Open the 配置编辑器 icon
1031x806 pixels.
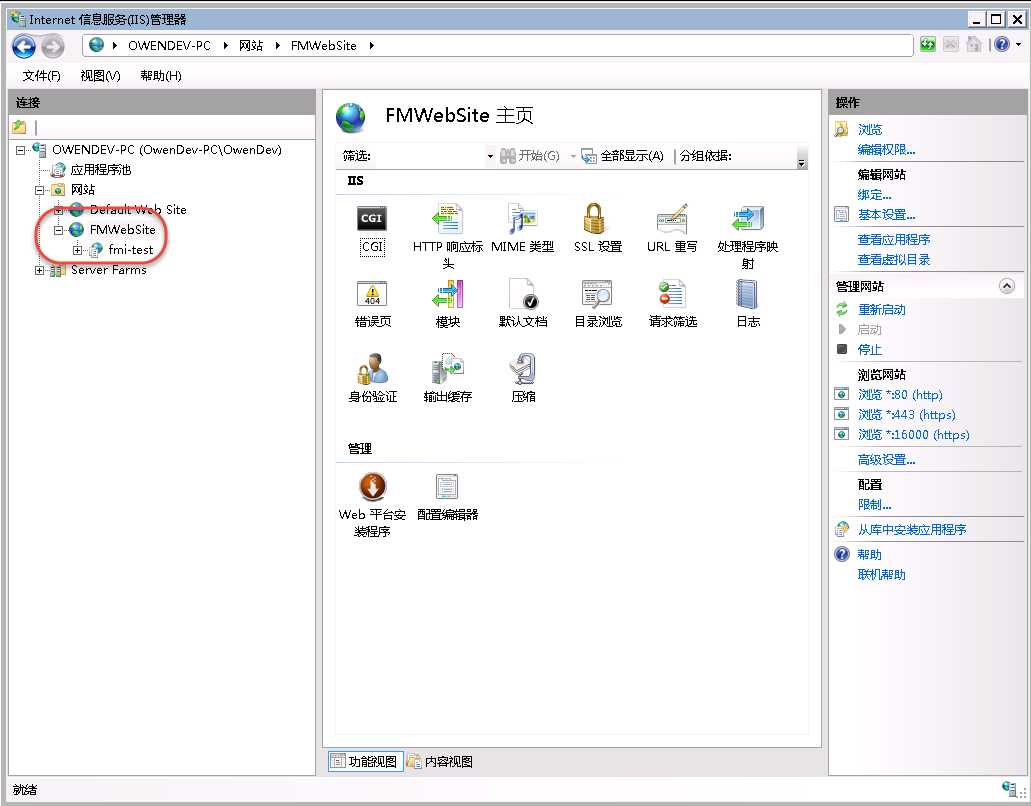point(447,487)
